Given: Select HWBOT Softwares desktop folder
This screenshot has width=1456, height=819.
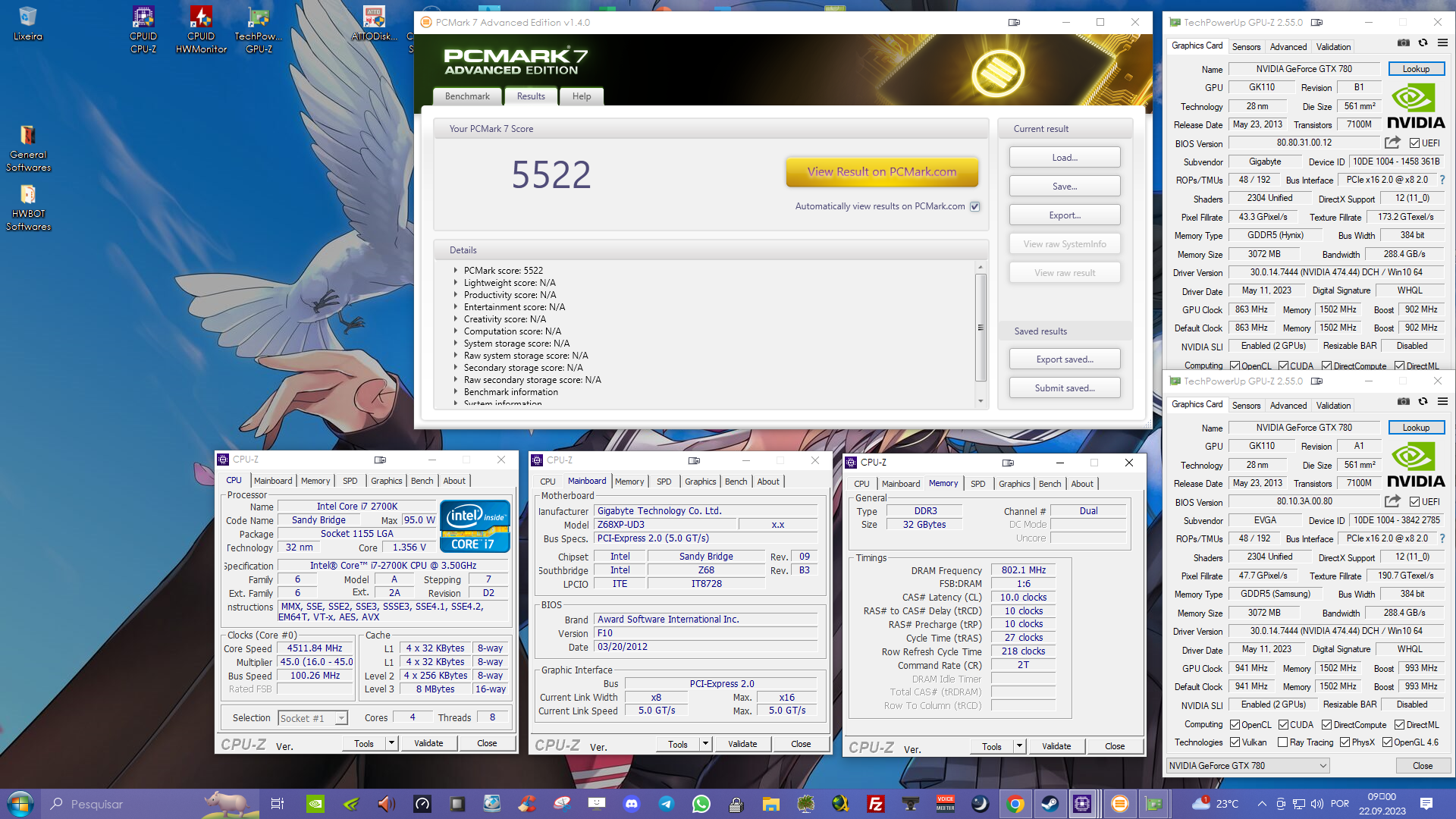Looking at the screenshot, I should [28, 208].
